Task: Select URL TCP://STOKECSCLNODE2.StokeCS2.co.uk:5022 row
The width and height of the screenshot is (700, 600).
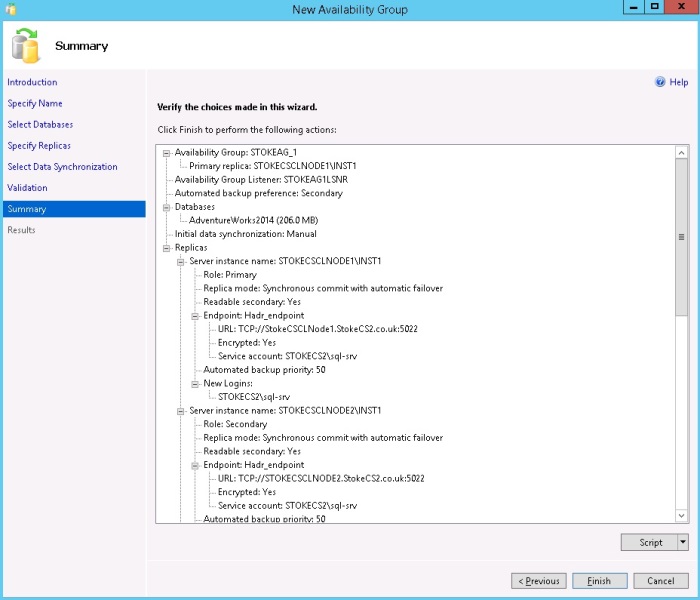Action: [x=321, y=479]
